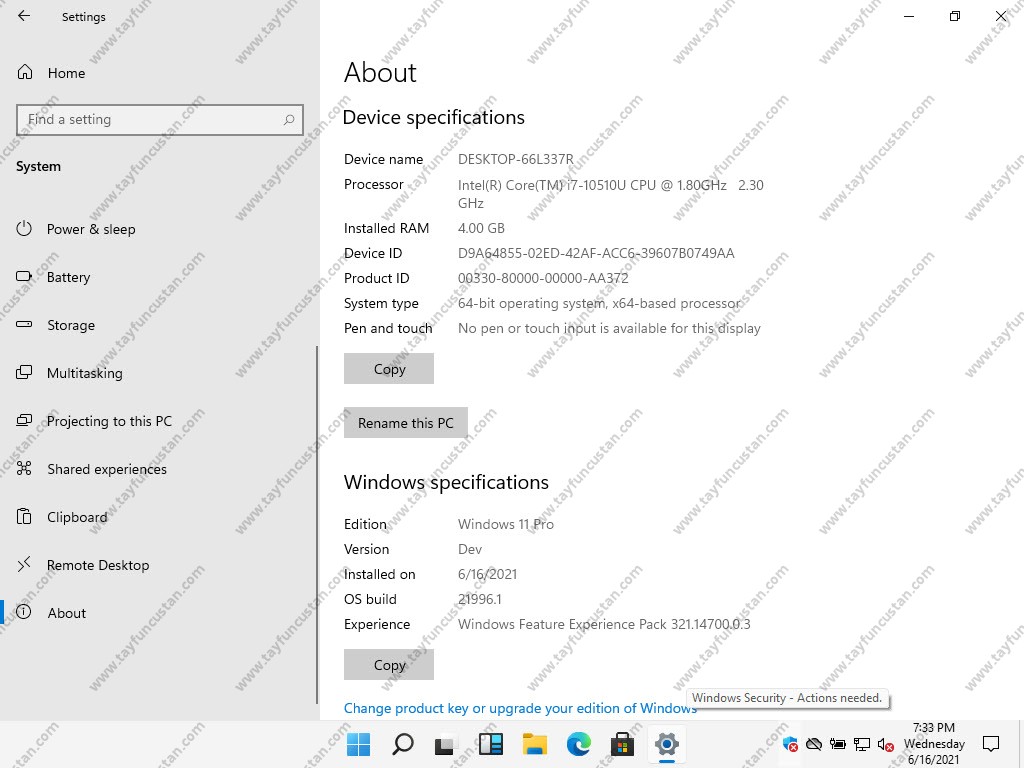Open Windows Security tray icon
1024x768 pixels.
point(790,744)
